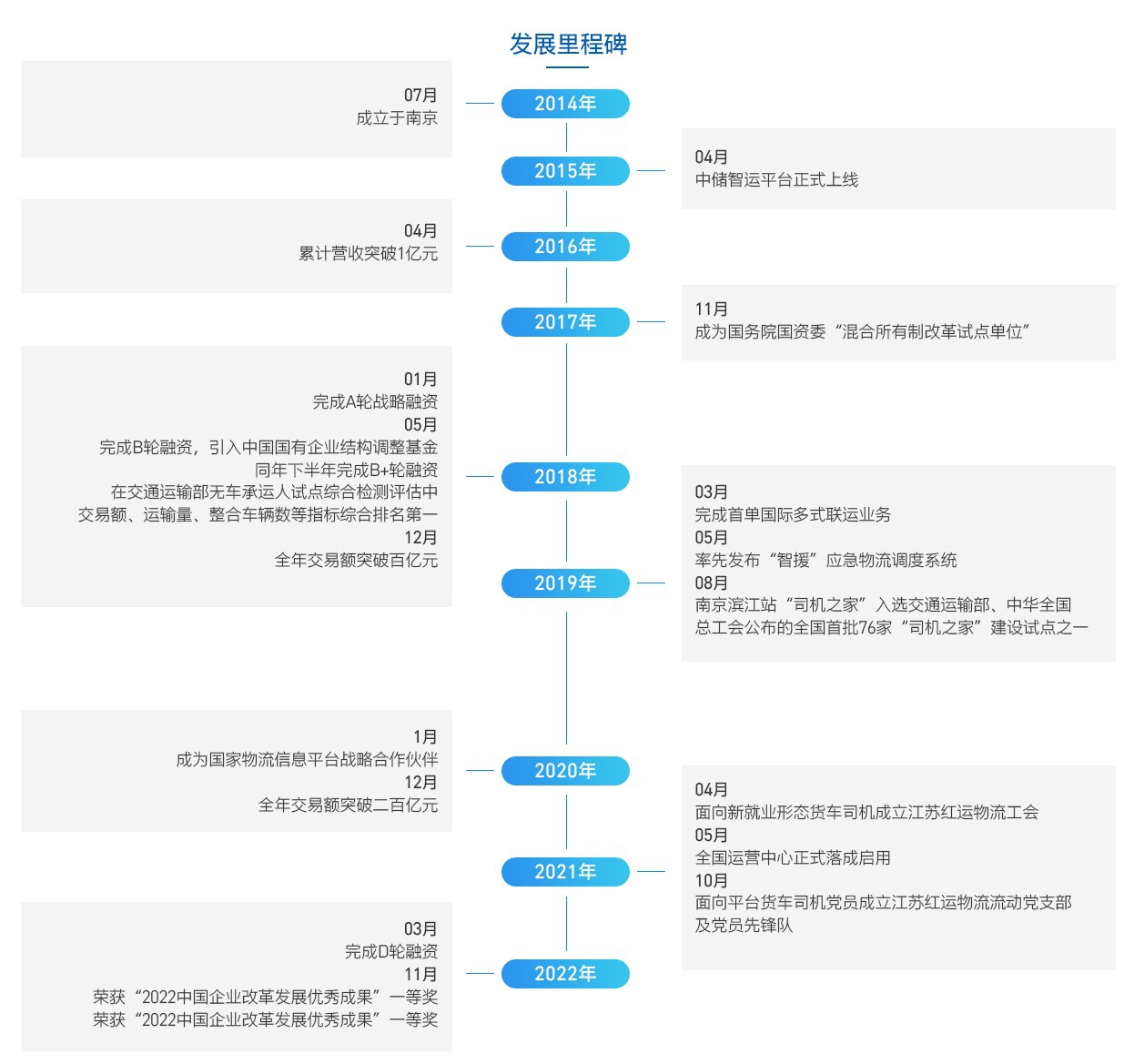This screenshot has height=1064, width=1134.
Task: Click the 混合所有制改革试点单位 line
Action: click(862, 332)
